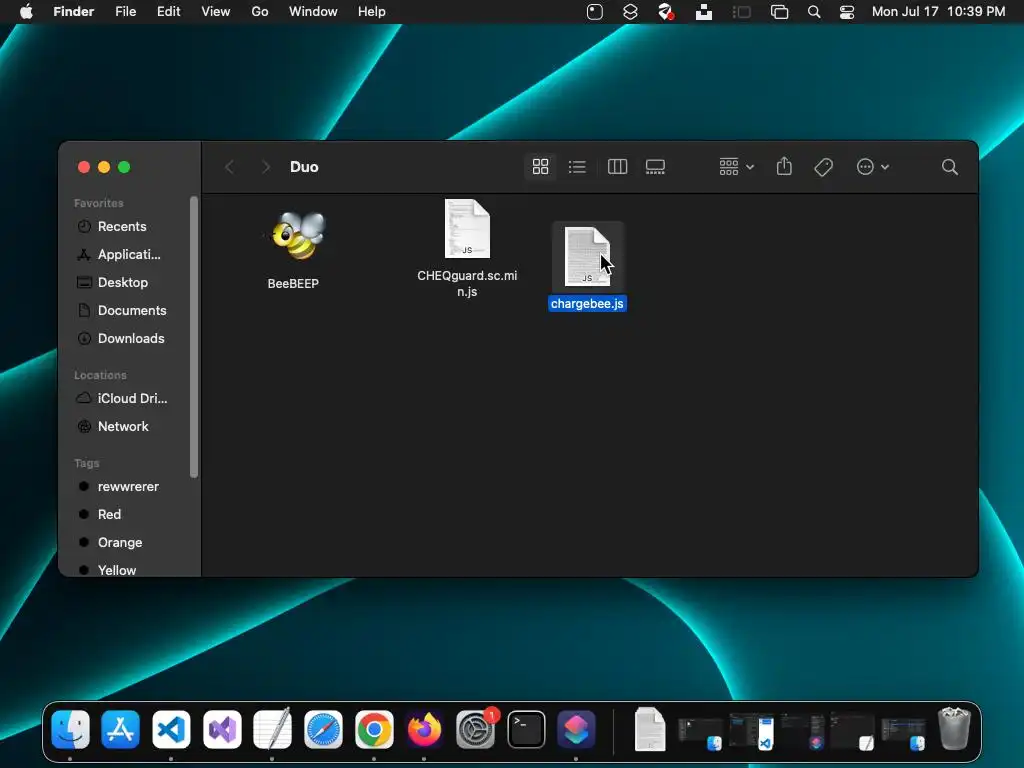This screenshot has width=1024, height=768.
Task: Click the Stage Manager windows menu bar icon
Action: click(779, 12)
